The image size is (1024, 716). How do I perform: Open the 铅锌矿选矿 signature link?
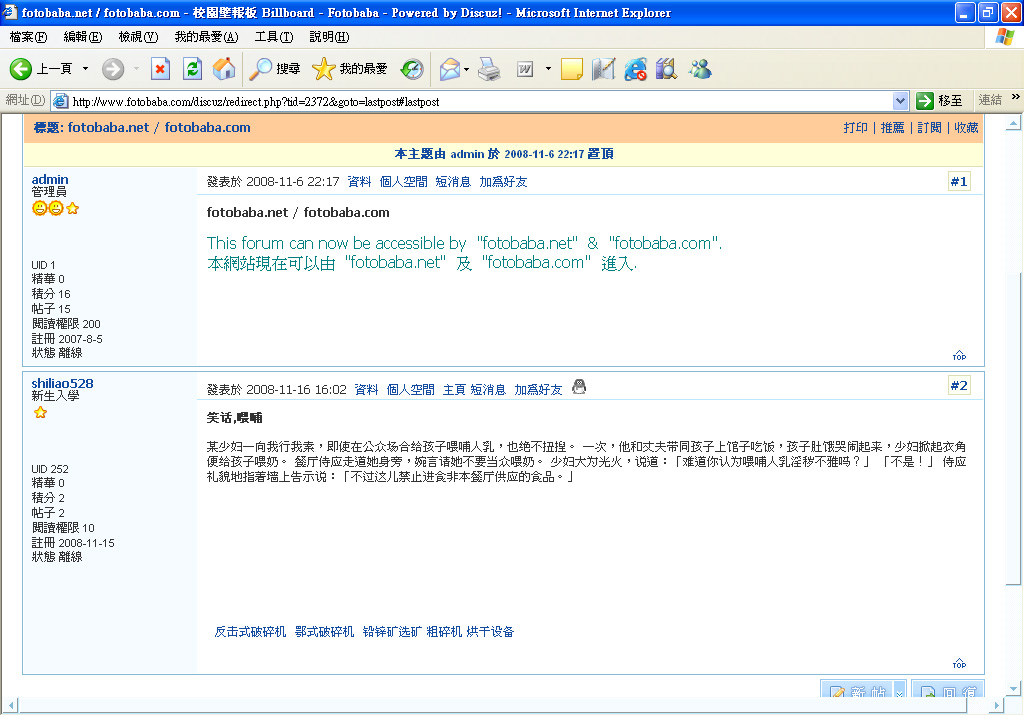392,632
